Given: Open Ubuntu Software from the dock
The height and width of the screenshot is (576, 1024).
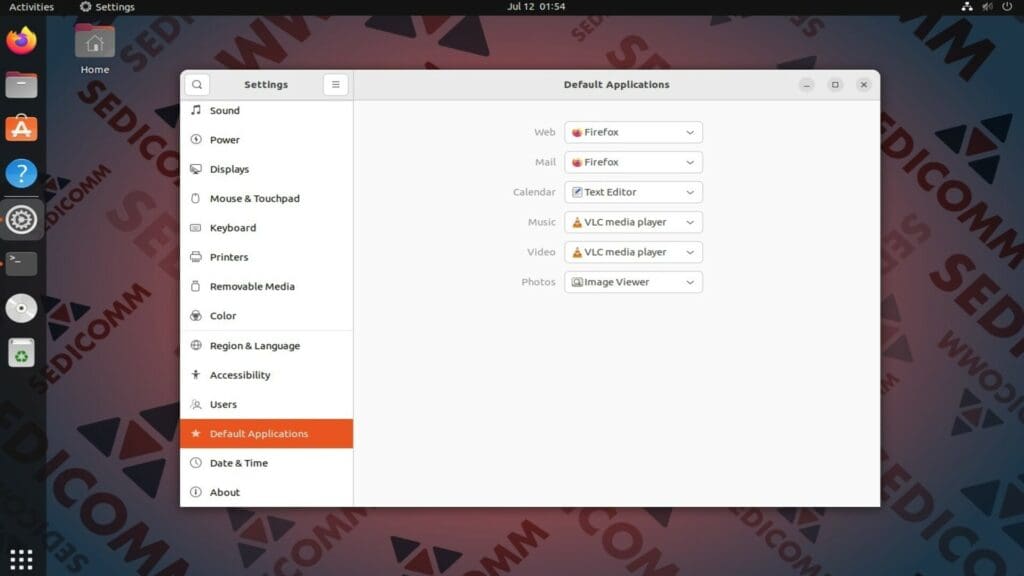Looking at the screenshot, I should pos(22,129).
